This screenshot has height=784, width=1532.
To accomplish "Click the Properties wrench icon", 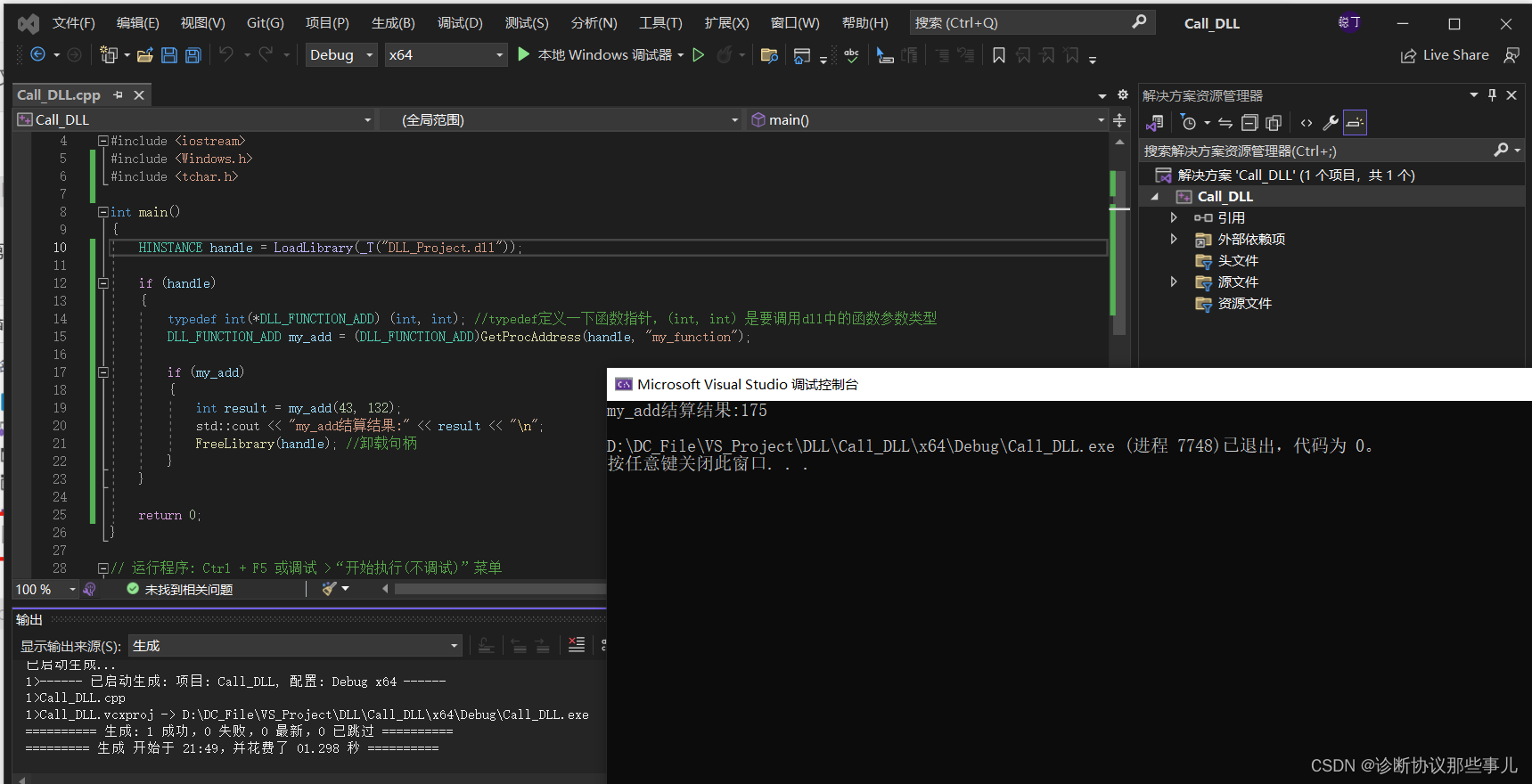I will coord(1331,123).
